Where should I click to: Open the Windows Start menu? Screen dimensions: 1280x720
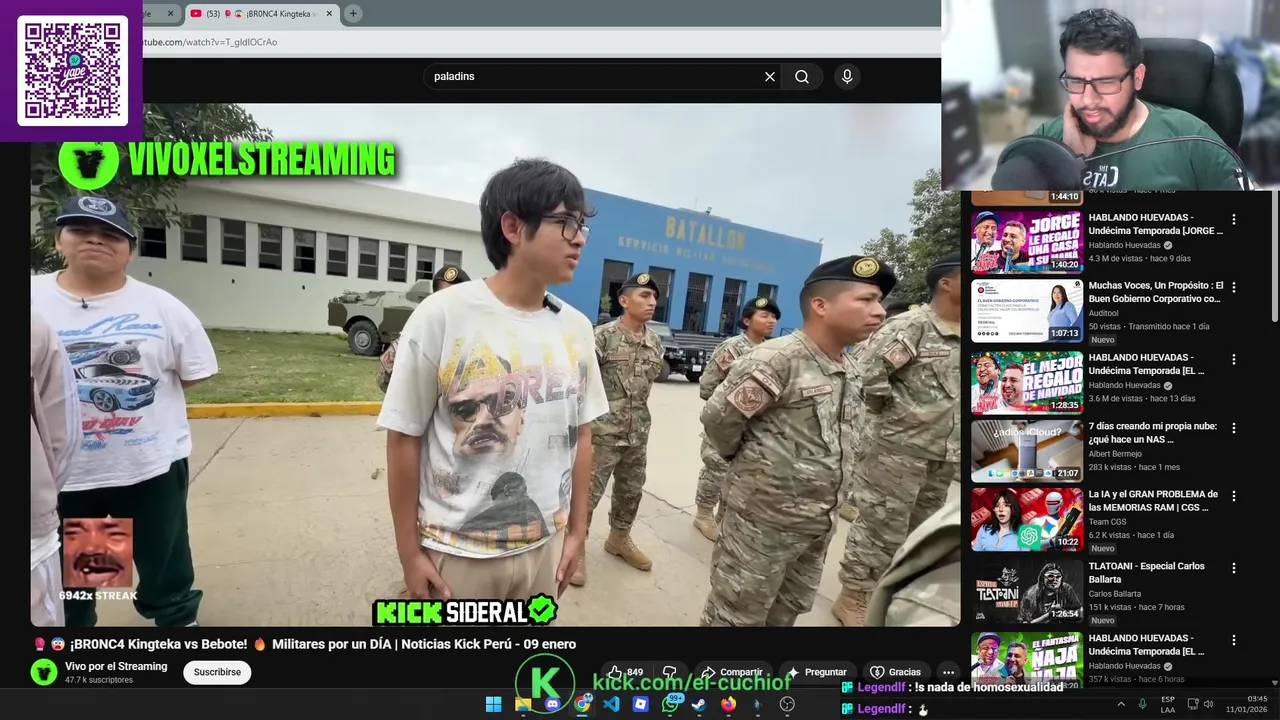pyautogui.click(x=493, y=704)
